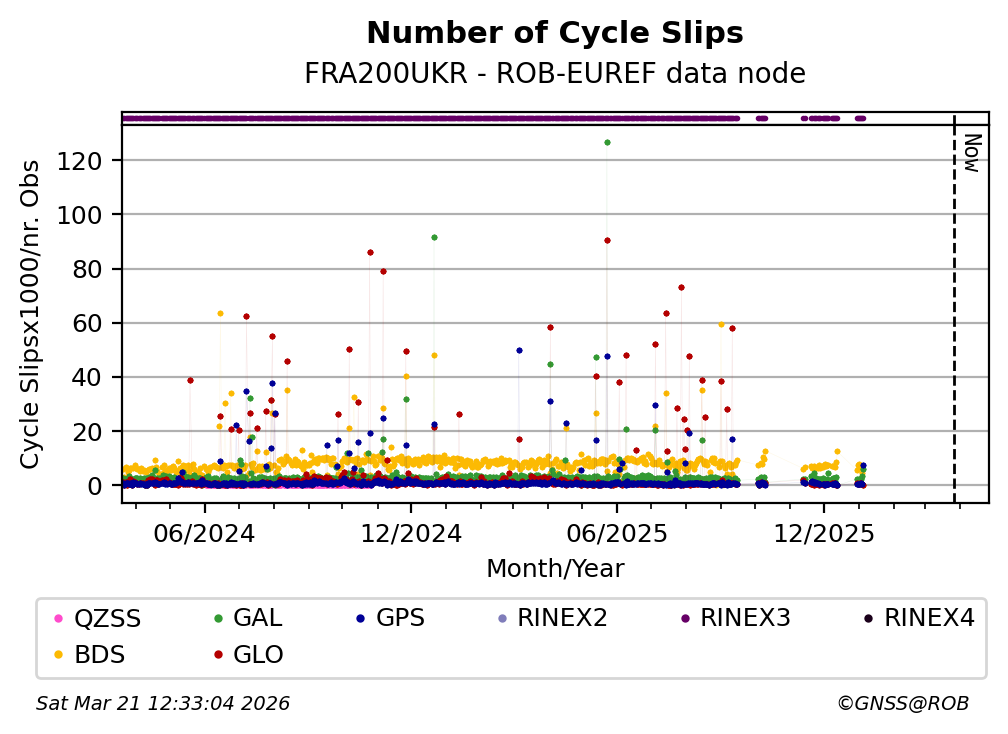The height and width of the screenshot is (734, 1008).
Task: Click the "Number of Cycle Slips" chart title
Action: (555, 33)
